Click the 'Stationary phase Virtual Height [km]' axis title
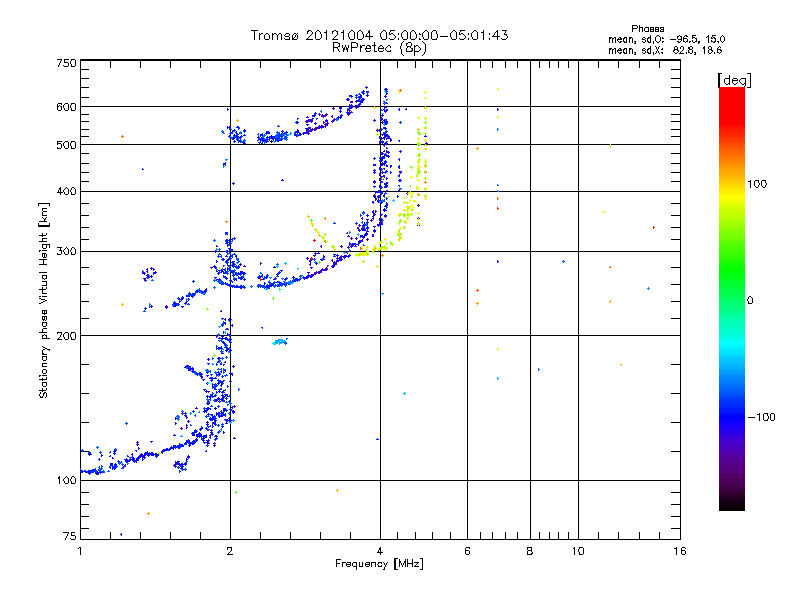The image size is (800, 600). coord(44,300)
